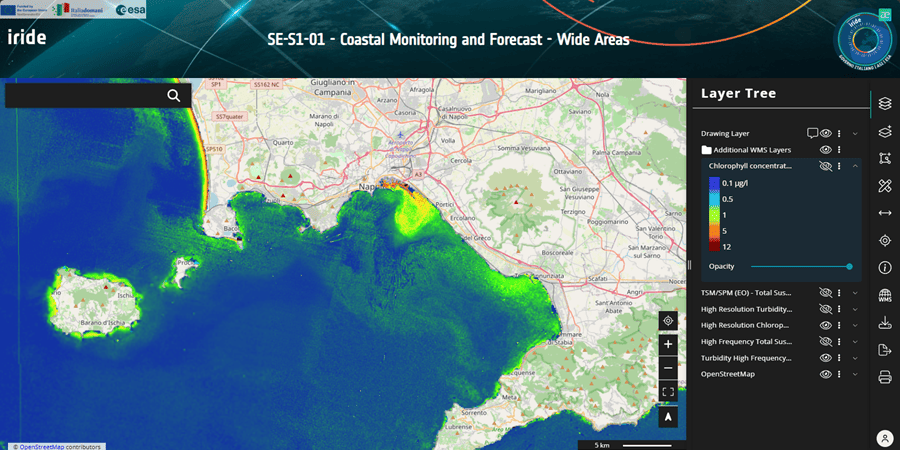Open High Frequency Total Suspended layer options dots
The height and width of the screenshot is (450, 900).
coord(839,342)
